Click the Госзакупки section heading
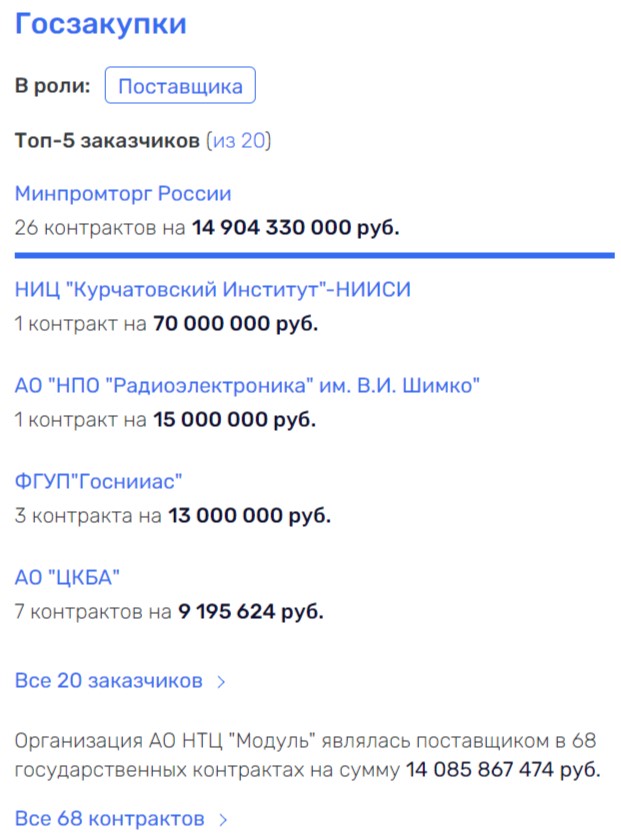 coord(99,24)
